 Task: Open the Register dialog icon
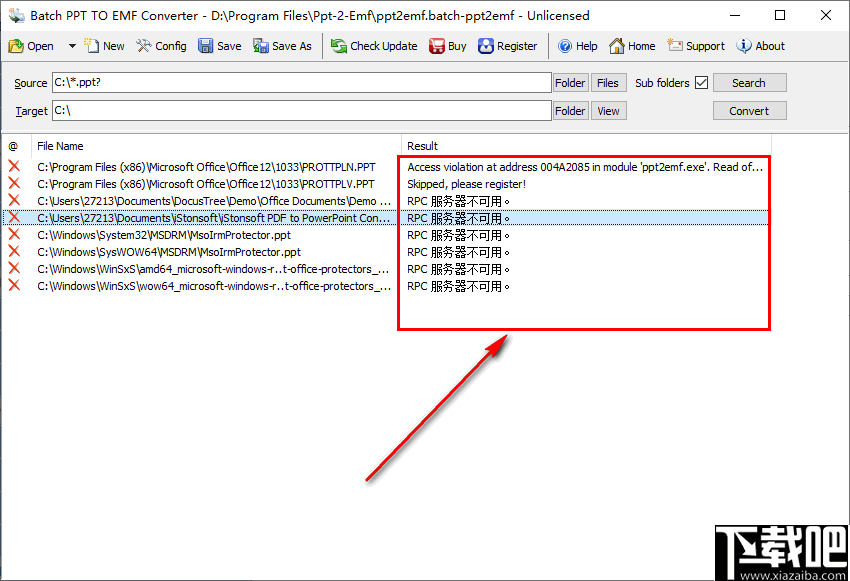508,45
